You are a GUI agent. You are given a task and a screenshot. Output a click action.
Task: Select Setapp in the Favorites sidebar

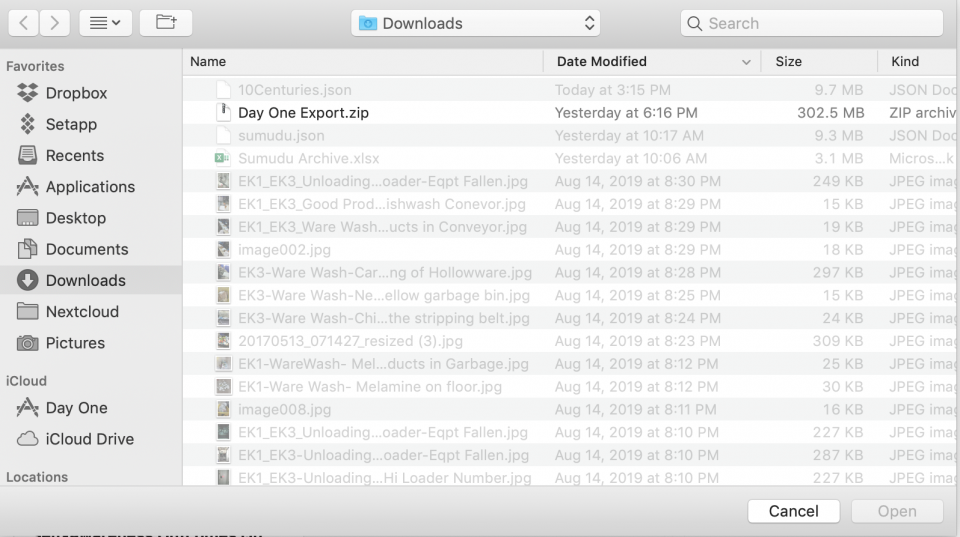91,124
